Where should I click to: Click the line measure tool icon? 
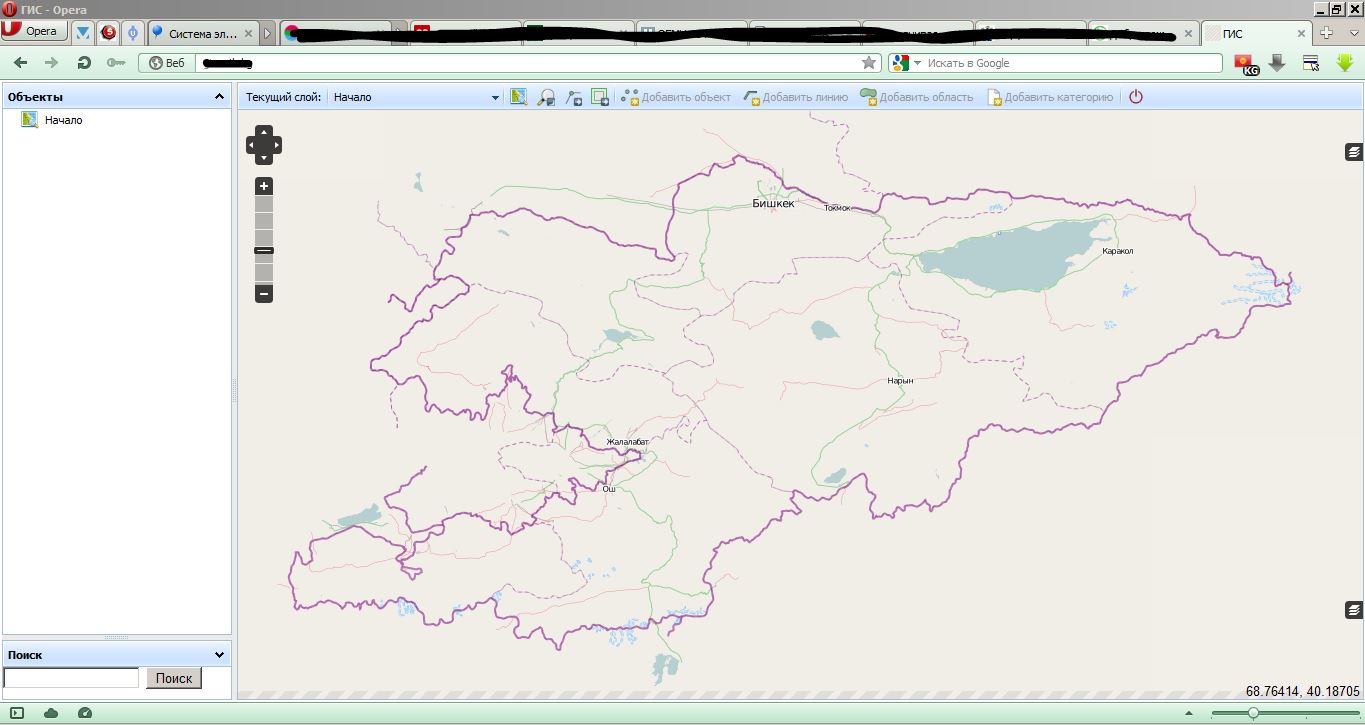click(573, 97)
